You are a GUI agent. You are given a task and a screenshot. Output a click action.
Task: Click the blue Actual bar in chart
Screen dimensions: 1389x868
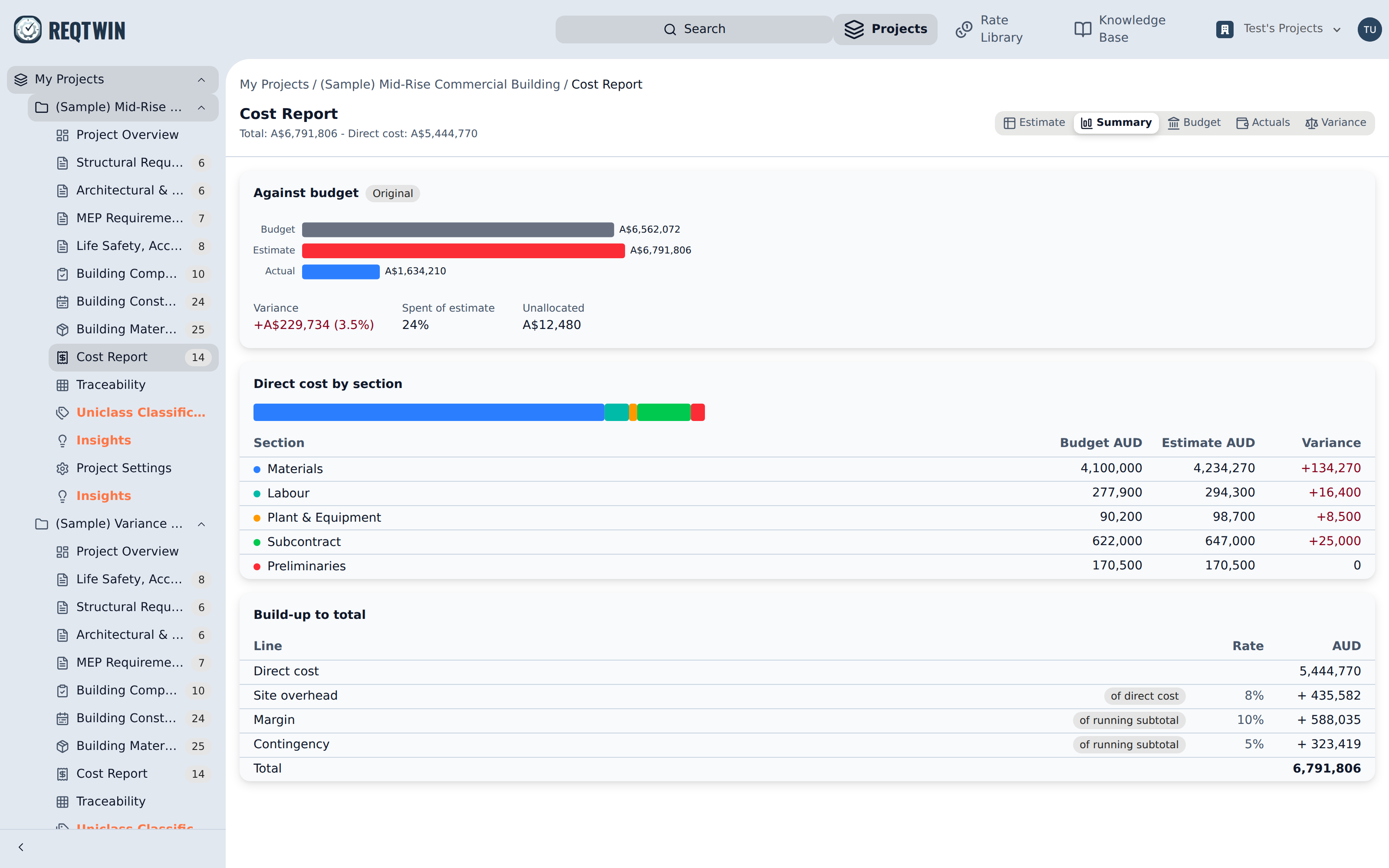point(340,272)
